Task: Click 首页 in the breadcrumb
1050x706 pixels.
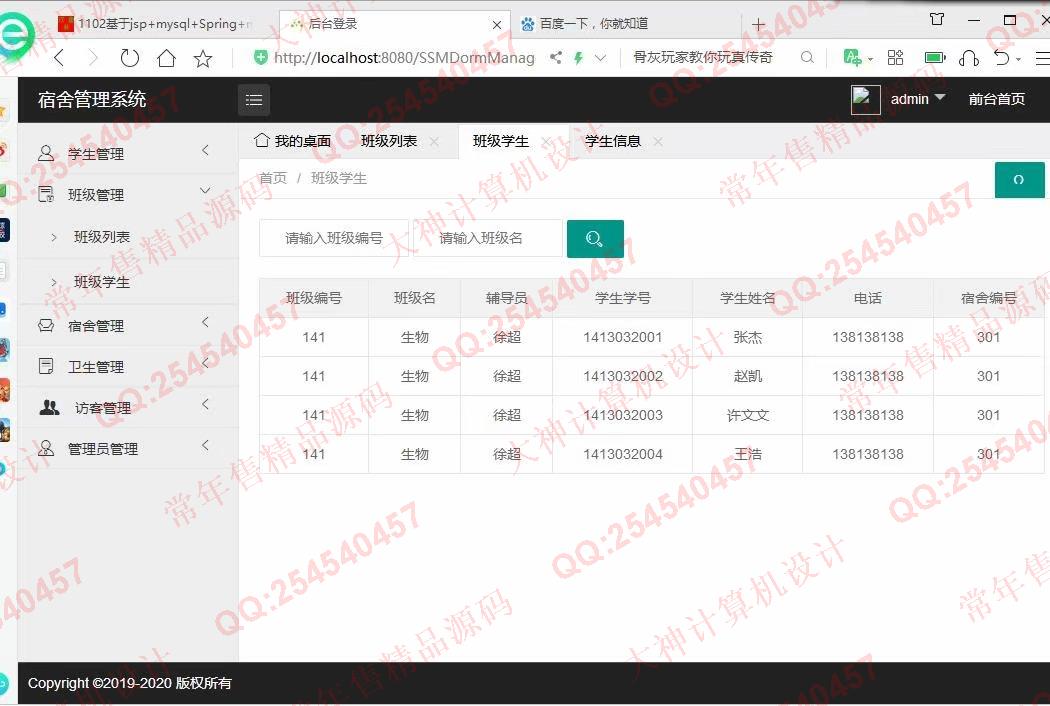Action: 273,178
